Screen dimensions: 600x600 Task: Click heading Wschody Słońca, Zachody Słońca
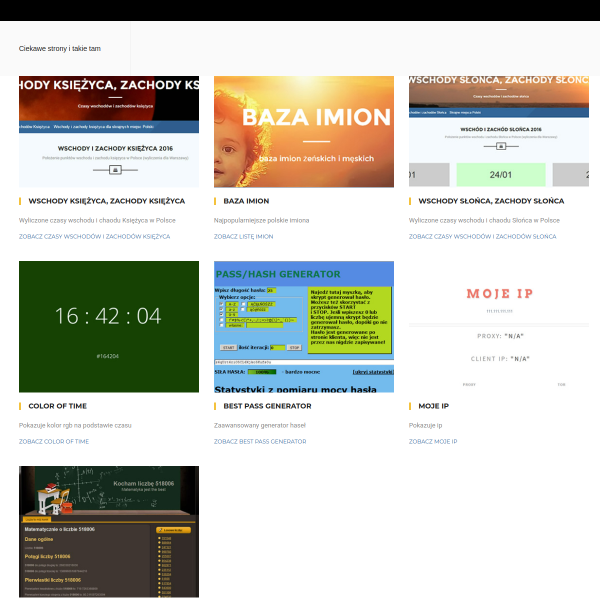tap(491, 201)
